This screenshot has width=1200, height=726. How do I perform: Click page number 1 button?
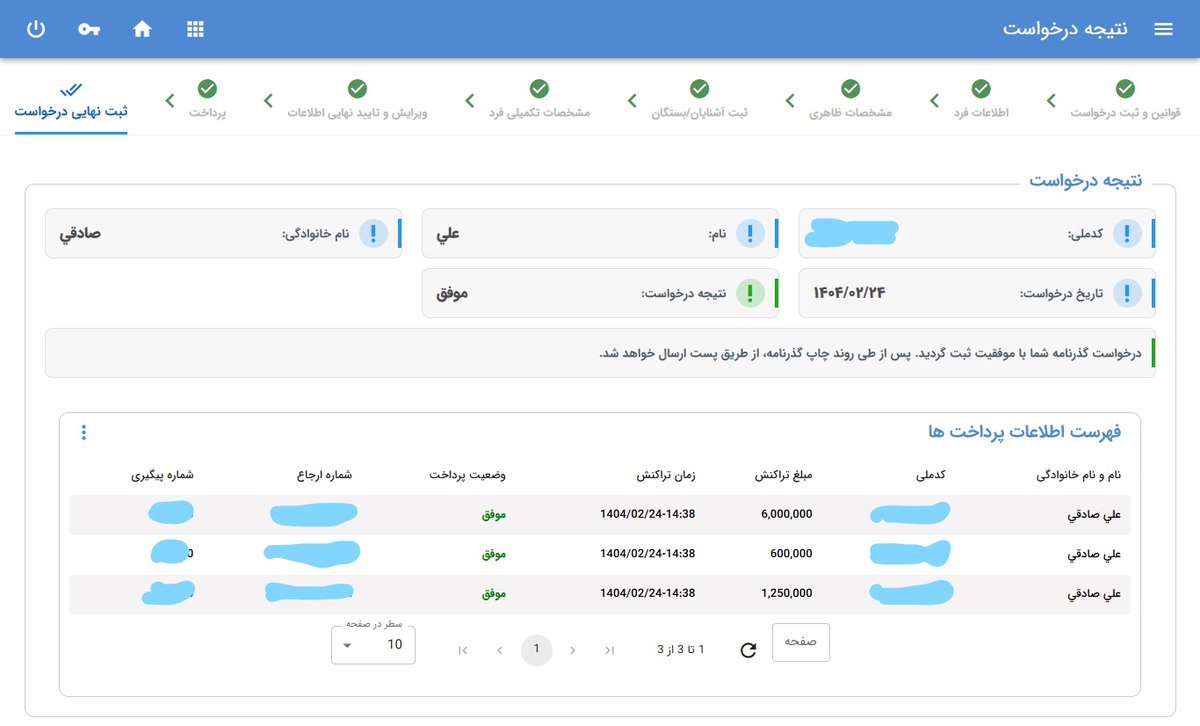536,650
